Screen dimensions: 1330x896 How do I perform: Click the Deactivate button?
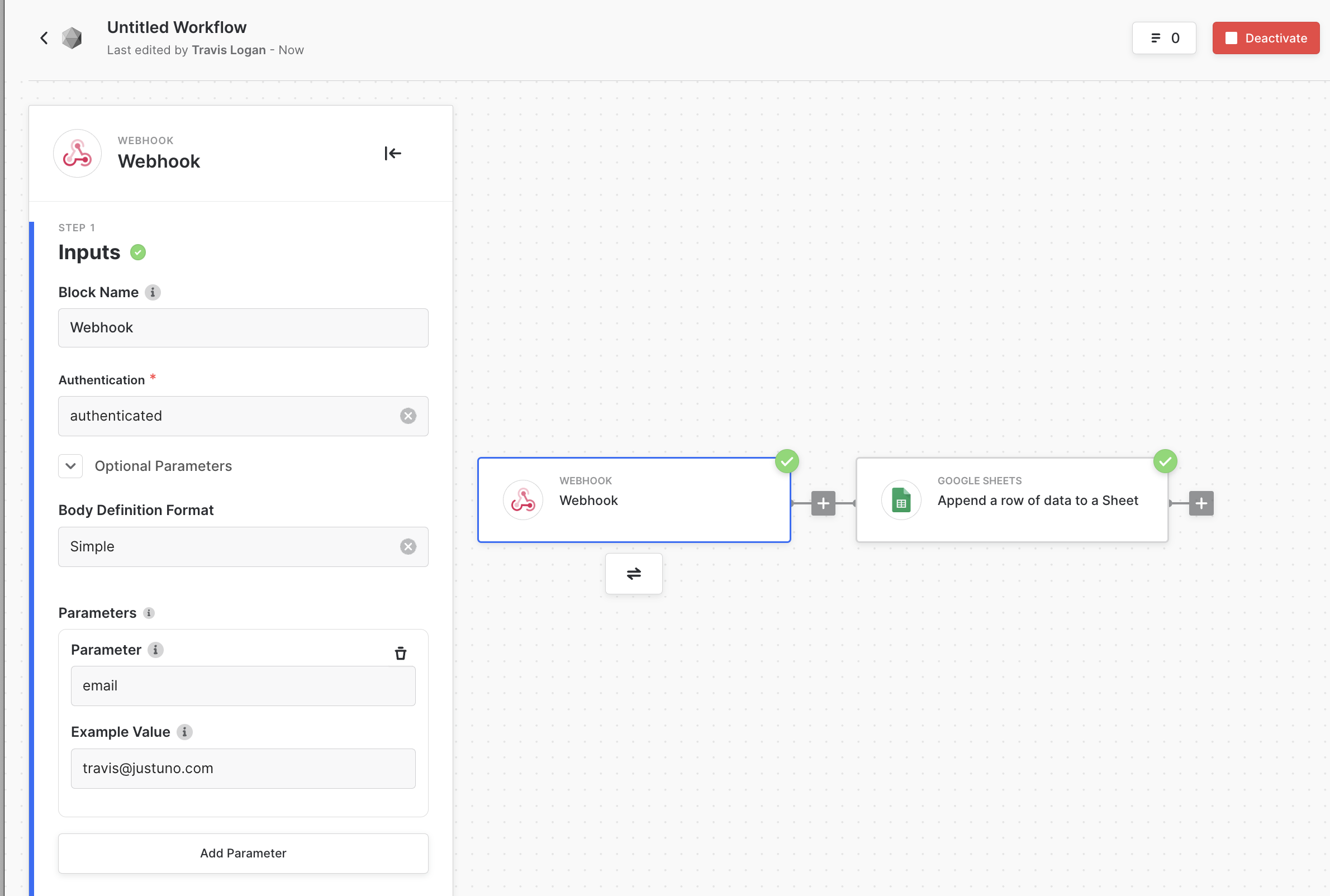tap(1265, 39)
